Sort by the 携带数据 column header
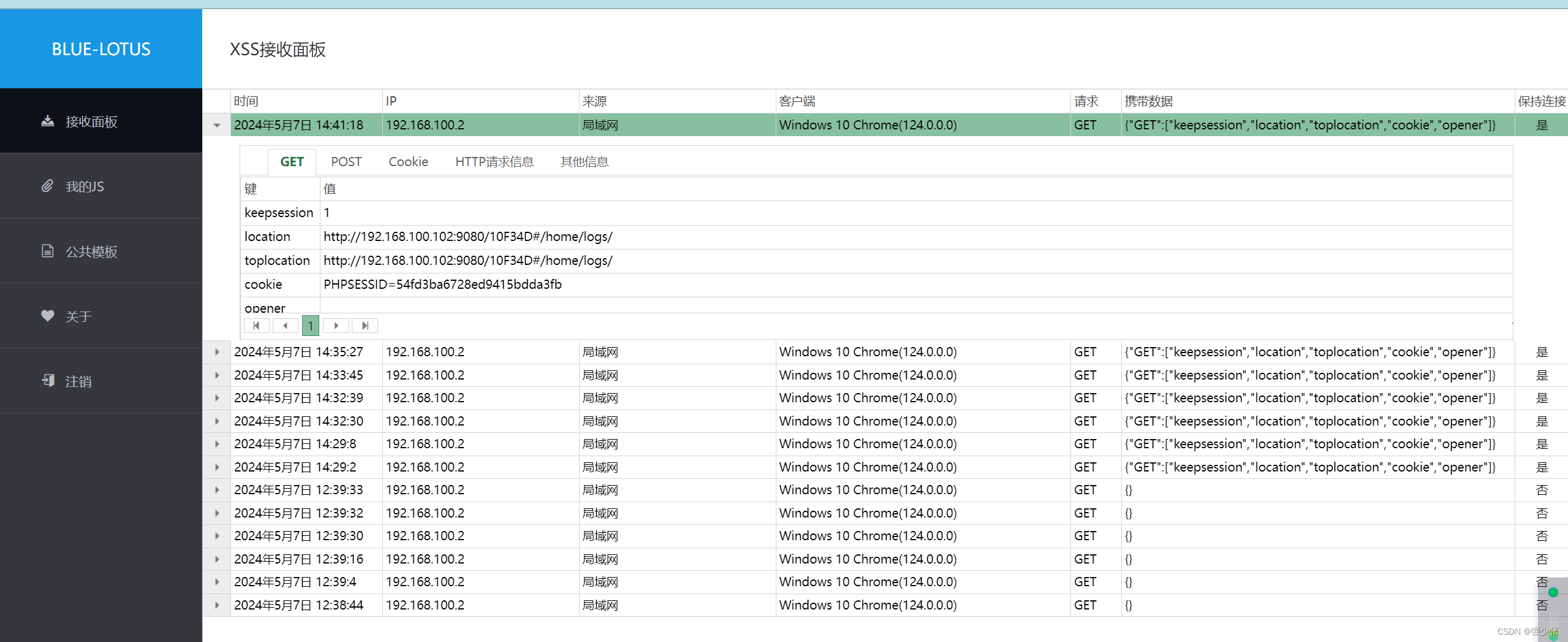Image resolution: width=1568 pixels, height=642 pixels. coord(1317,101)
